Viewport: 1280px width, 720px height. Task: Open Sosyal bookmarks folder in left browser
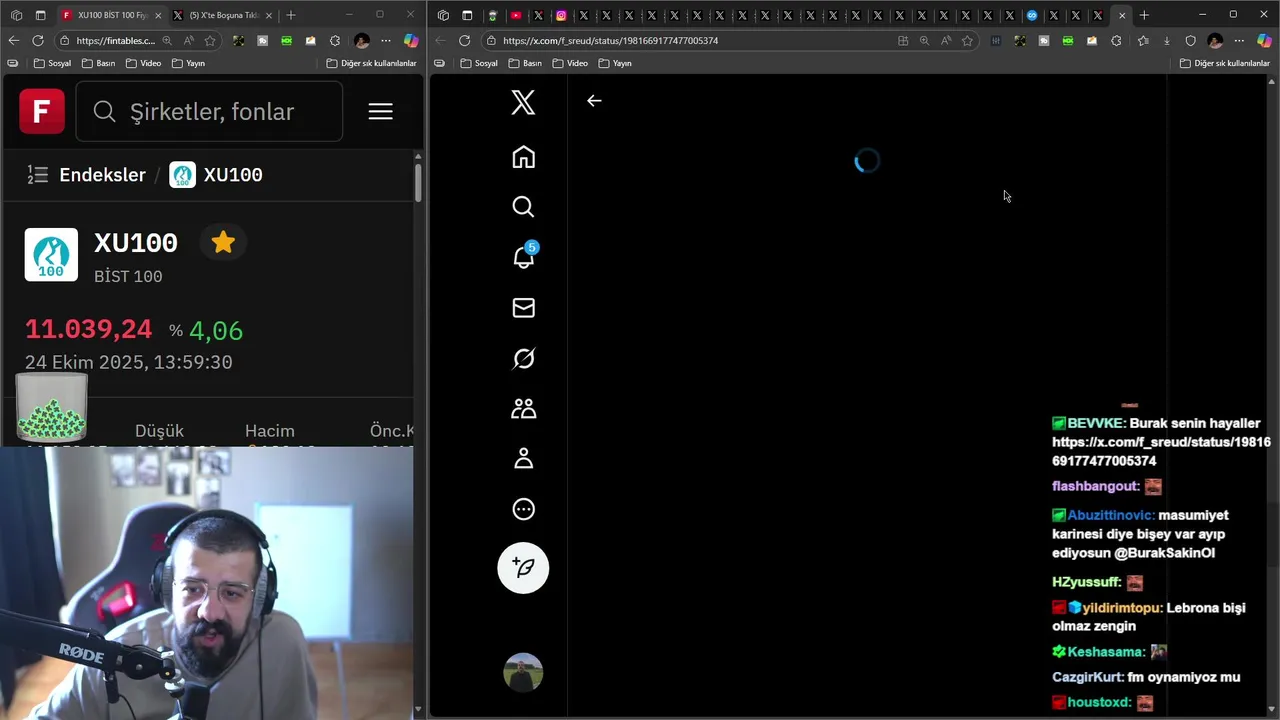(x=52, y=63)
